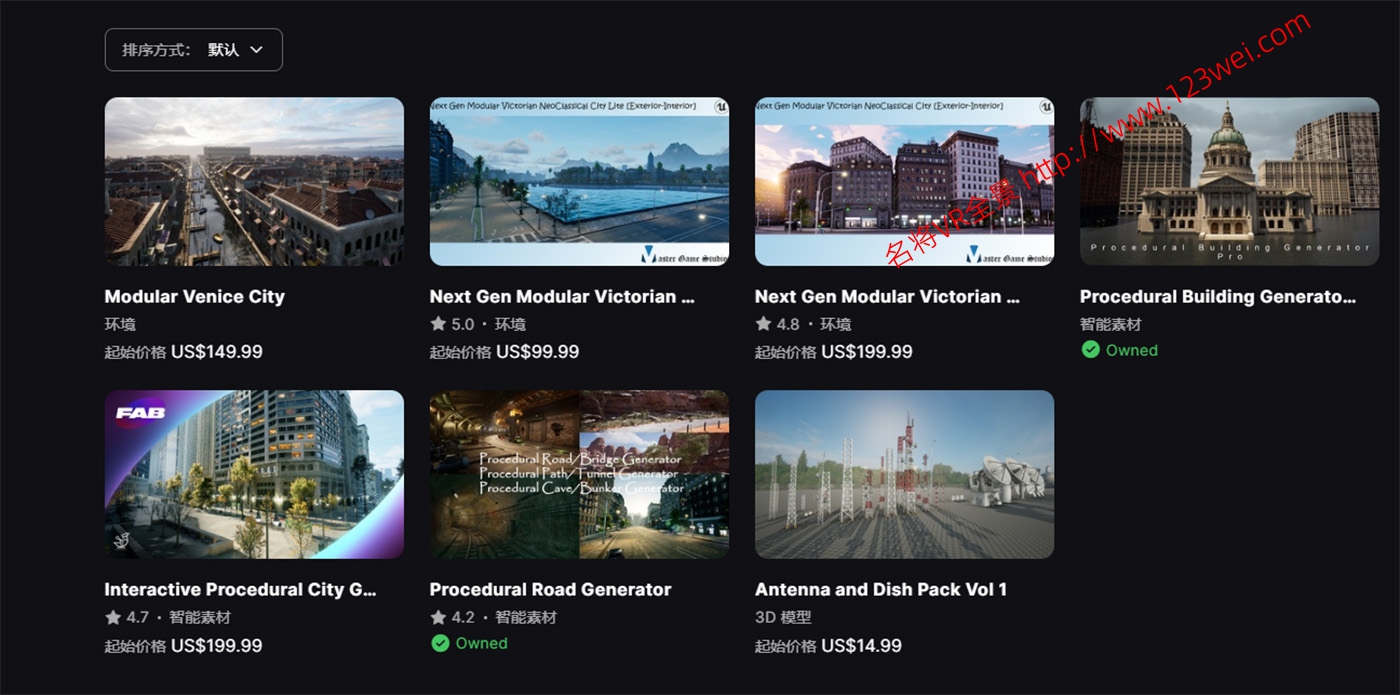Click the star icon beside the 5.0 rating
The height and width of the screenshot is (695, 1400).
pos(438,324)
